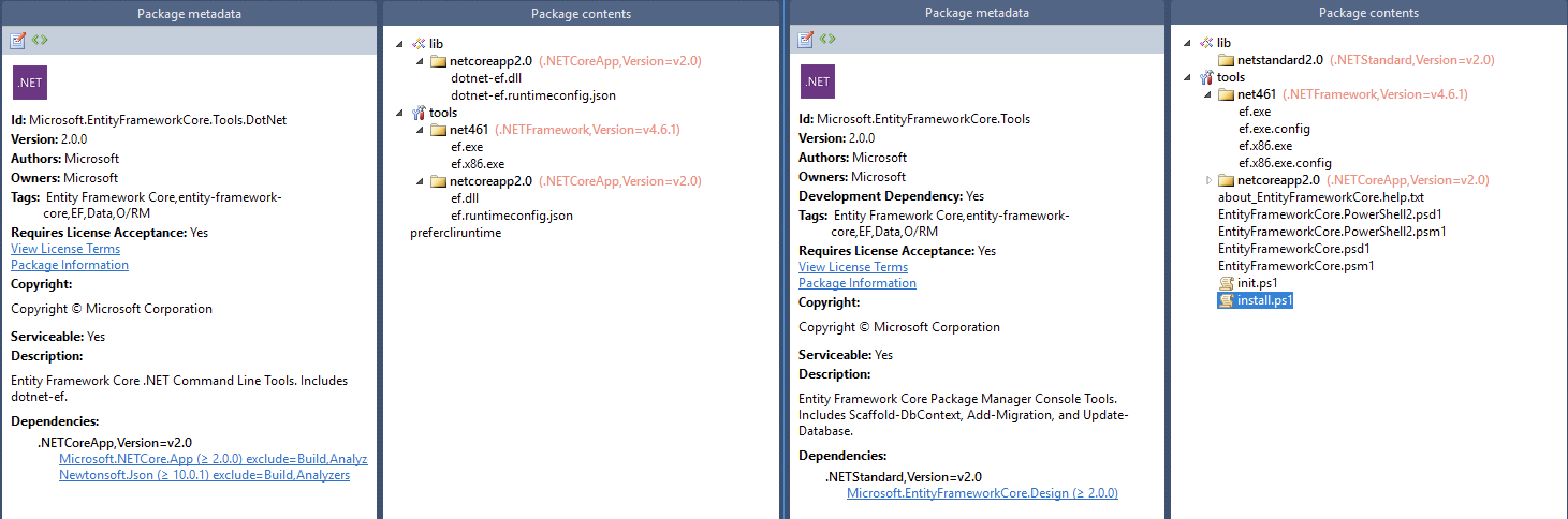Open Newtonsoft.Json dependency link
This screenshot has width=1568, height=519.
click(x=204, y=474)
